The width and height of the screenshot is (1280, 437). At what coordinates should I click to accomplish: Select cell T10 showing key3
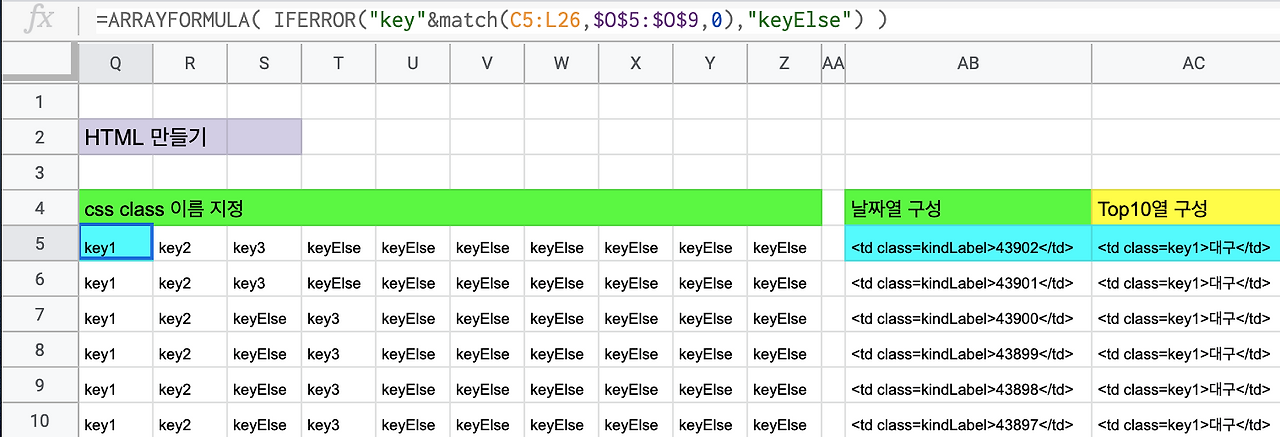coord(339,421)
